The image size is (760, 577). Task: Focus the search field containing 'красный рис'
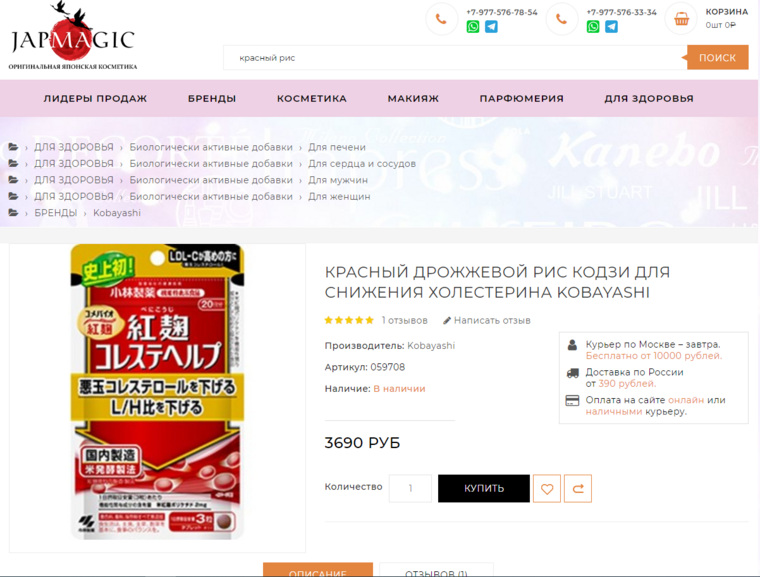pyautogui.click(x=455, y=58)
